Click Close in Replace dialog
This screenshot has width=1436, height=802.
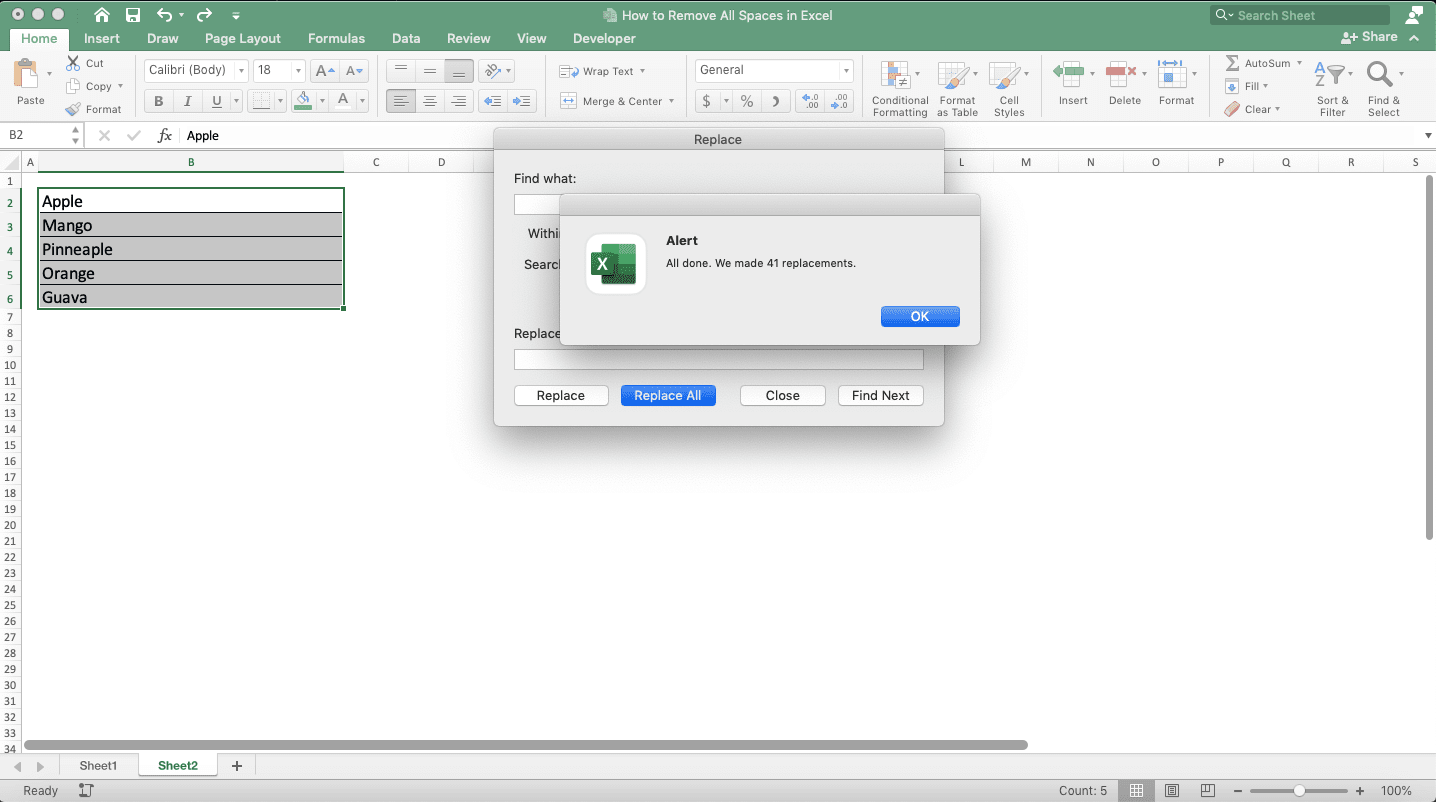click(783, 395)
